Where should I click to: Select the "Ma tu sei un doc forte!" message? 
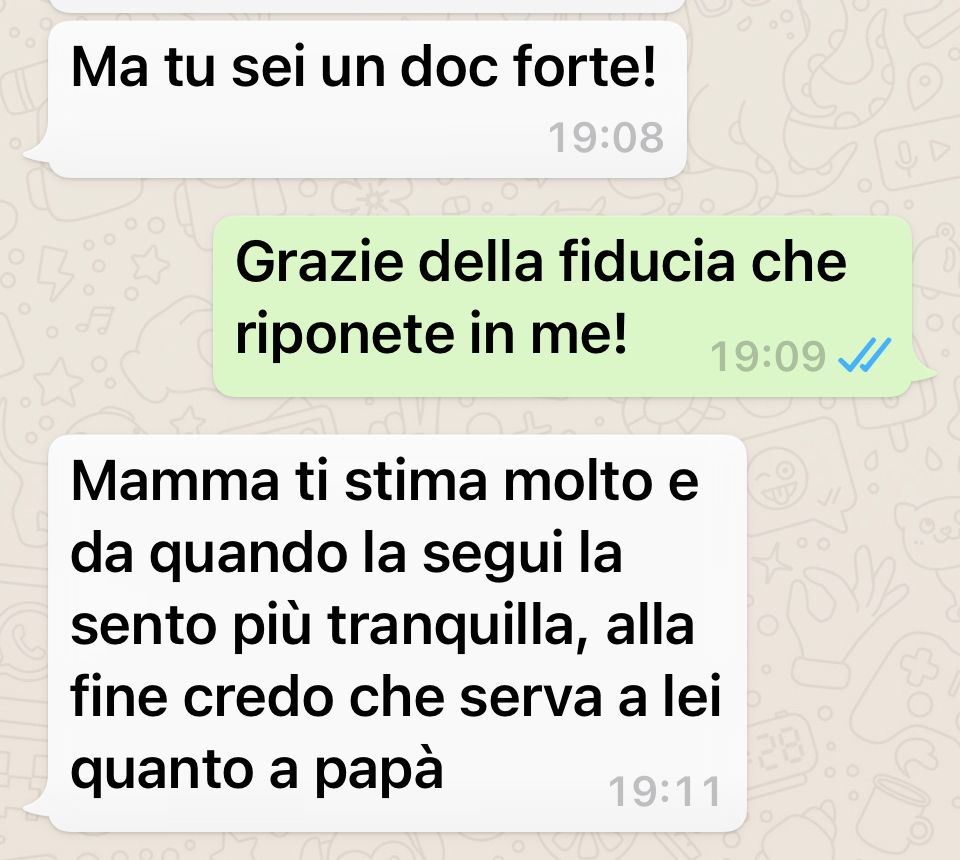(366, 100)
